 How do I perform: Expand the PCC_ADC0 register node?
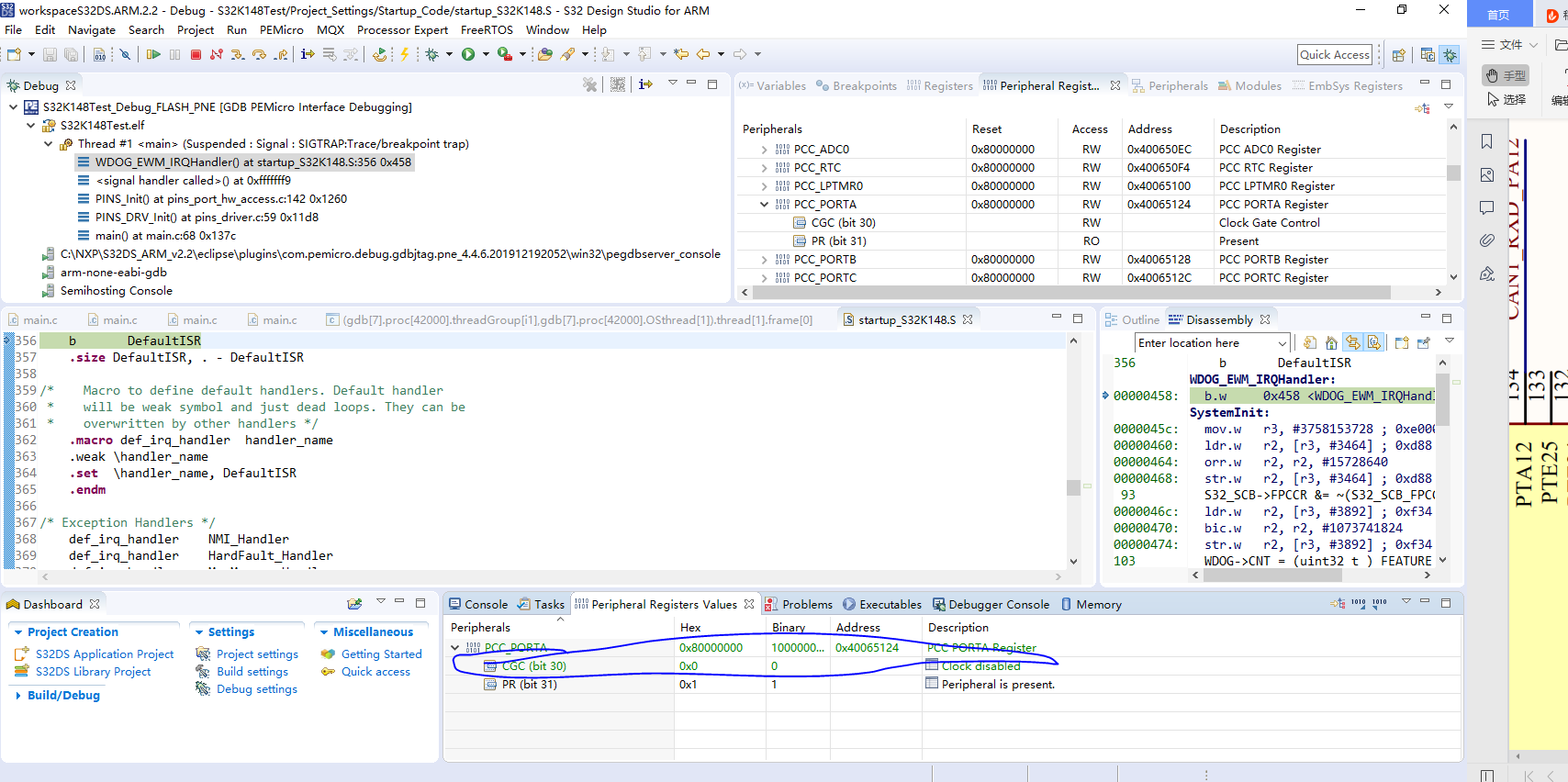(764, 150)
